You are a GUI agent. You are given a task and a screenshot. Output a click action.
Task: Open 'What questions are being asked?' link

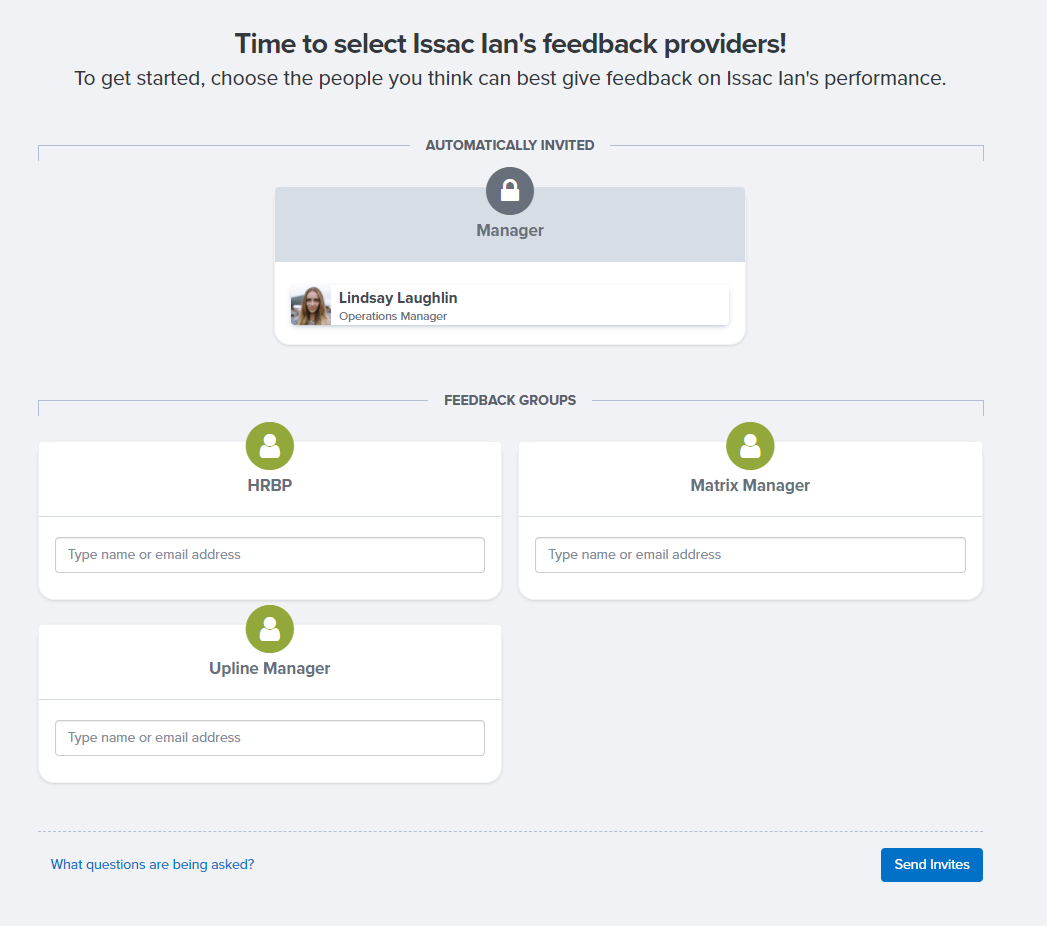(152, 865)
